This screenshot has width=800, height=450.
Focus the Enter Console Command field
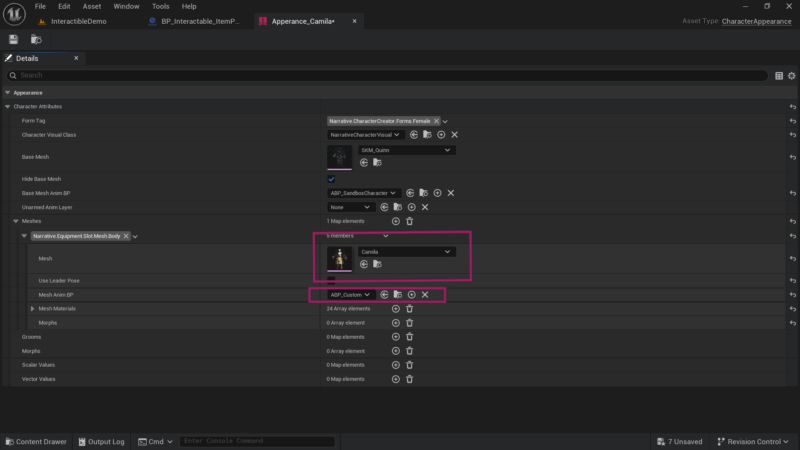(x=257, y=441)
